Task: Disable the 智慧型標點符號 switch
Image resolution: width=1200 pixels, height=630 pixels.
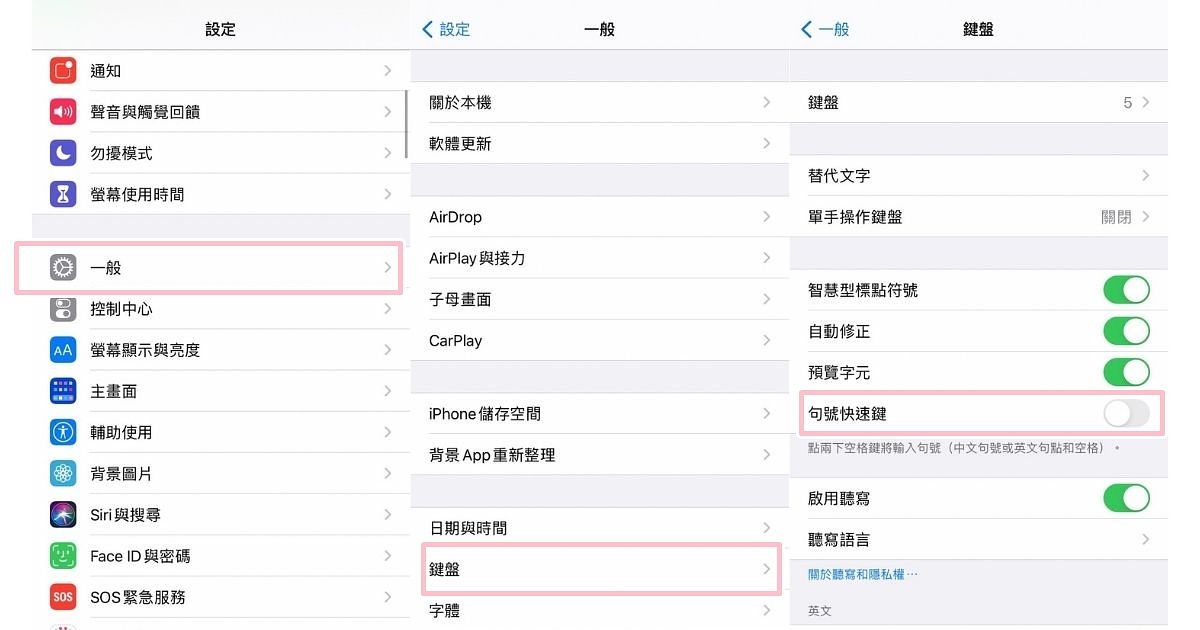Action: 1126,290
